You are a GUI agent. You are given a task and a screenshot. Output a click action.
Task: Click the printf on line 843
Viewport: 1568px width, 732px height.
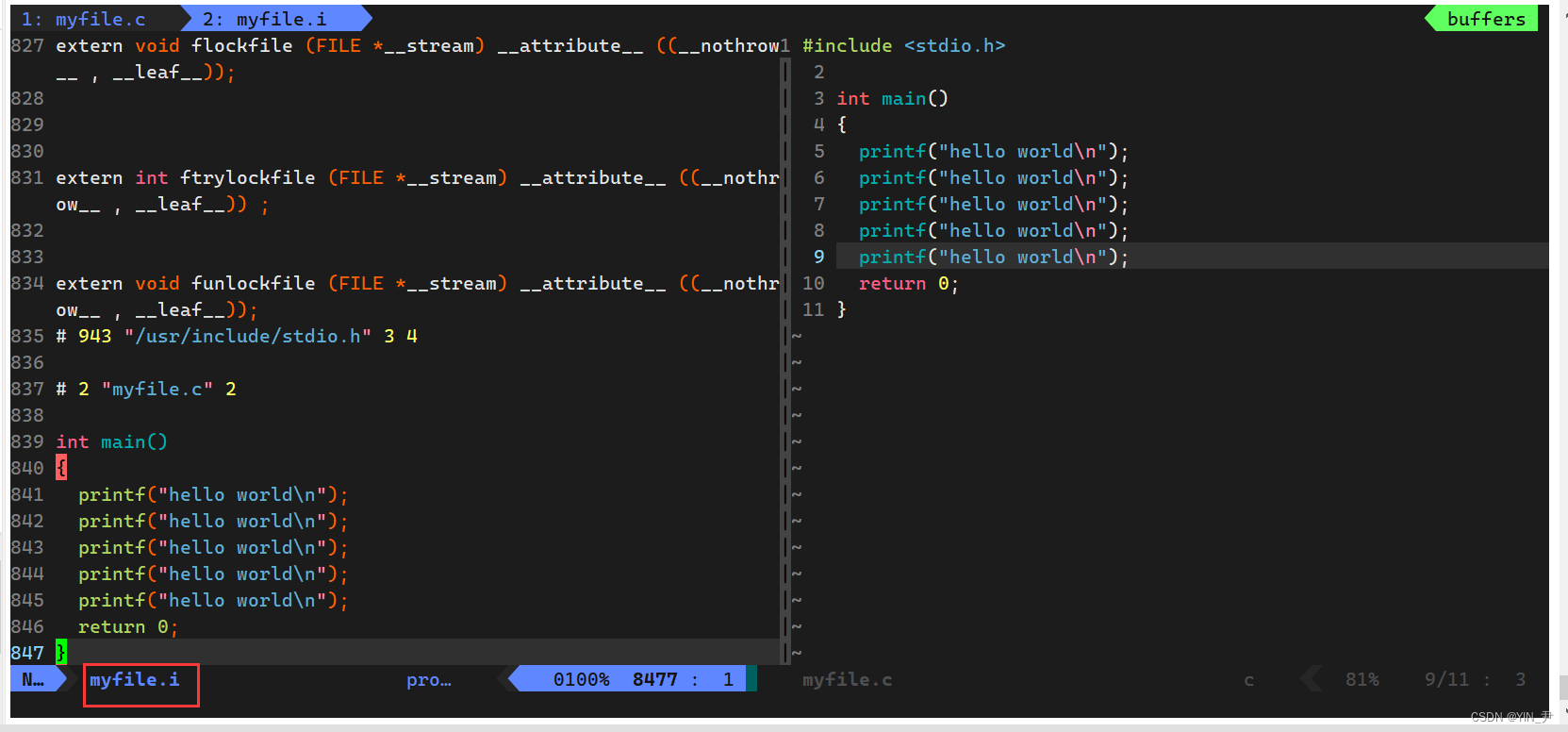tap(213, 547)
